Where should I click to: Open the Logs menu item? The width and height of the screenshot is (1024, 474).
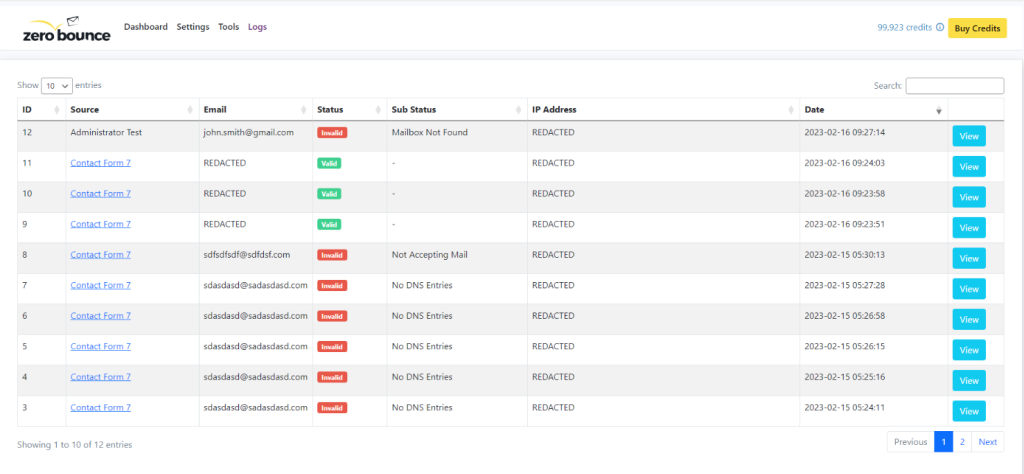(x=257, y=27)
